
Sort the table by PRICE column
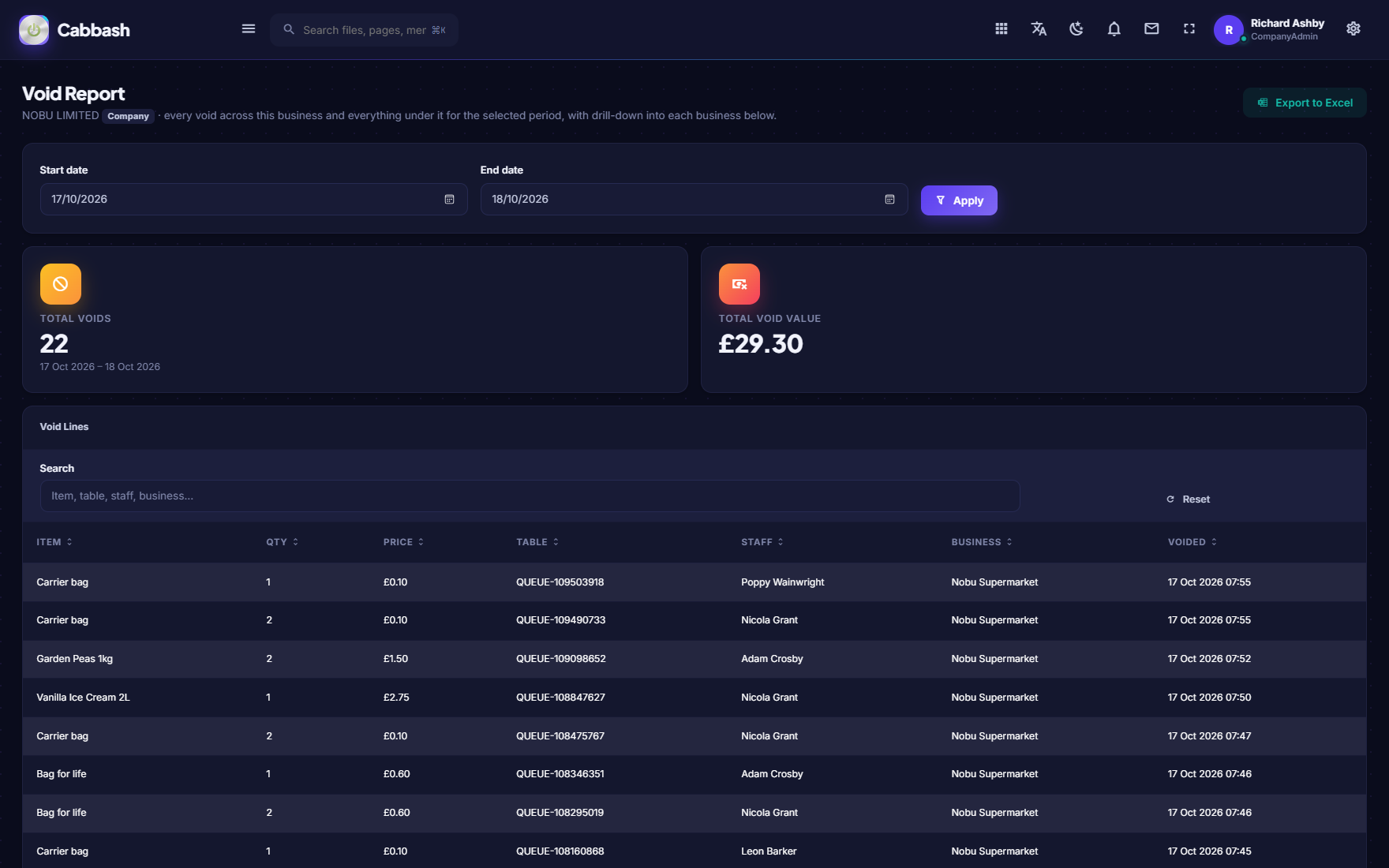coord(403,542)
